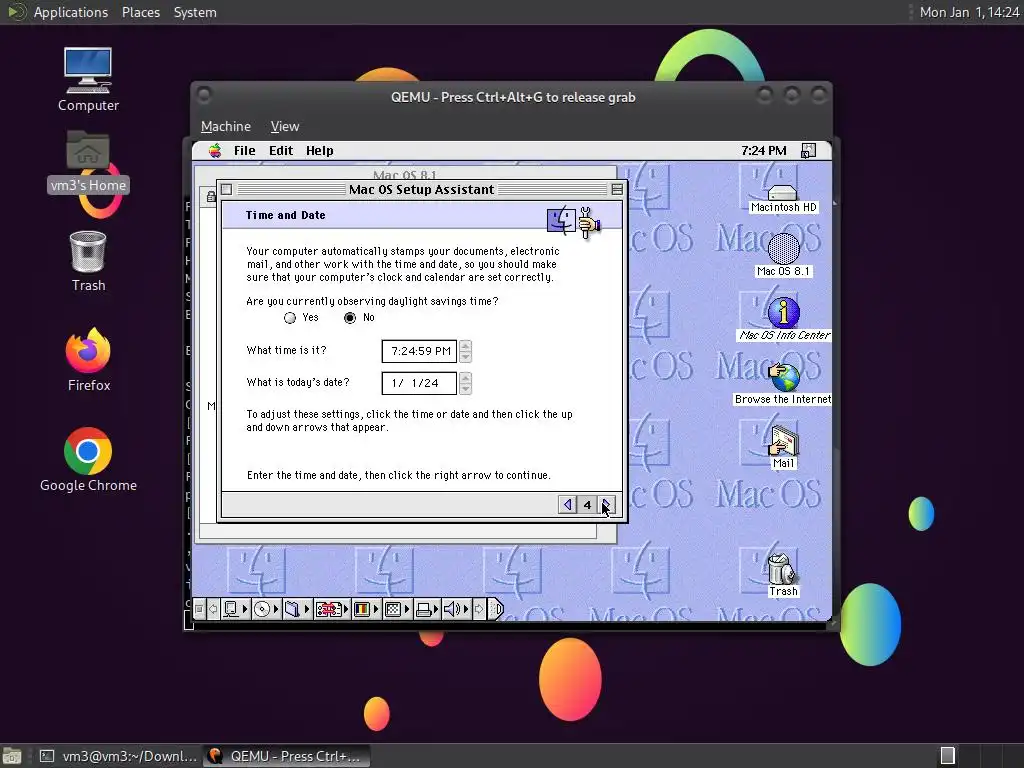The height and width of the screenshot is (768, 1024).
Task: Select Yes for daylight savings time
Action: [290, 318]
